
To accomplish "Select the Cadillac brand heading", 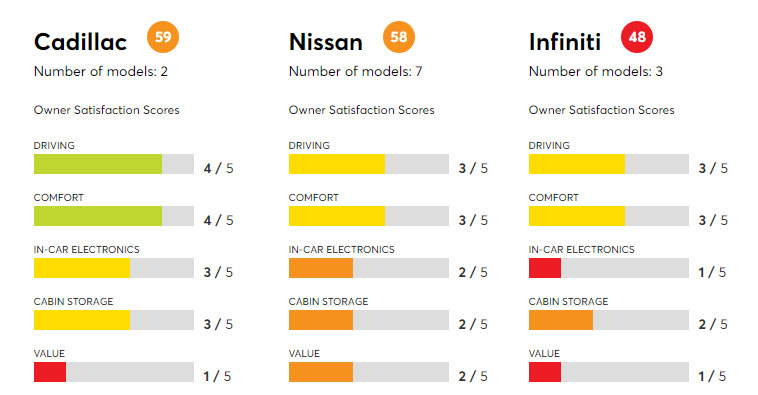I will pos(80,42).
